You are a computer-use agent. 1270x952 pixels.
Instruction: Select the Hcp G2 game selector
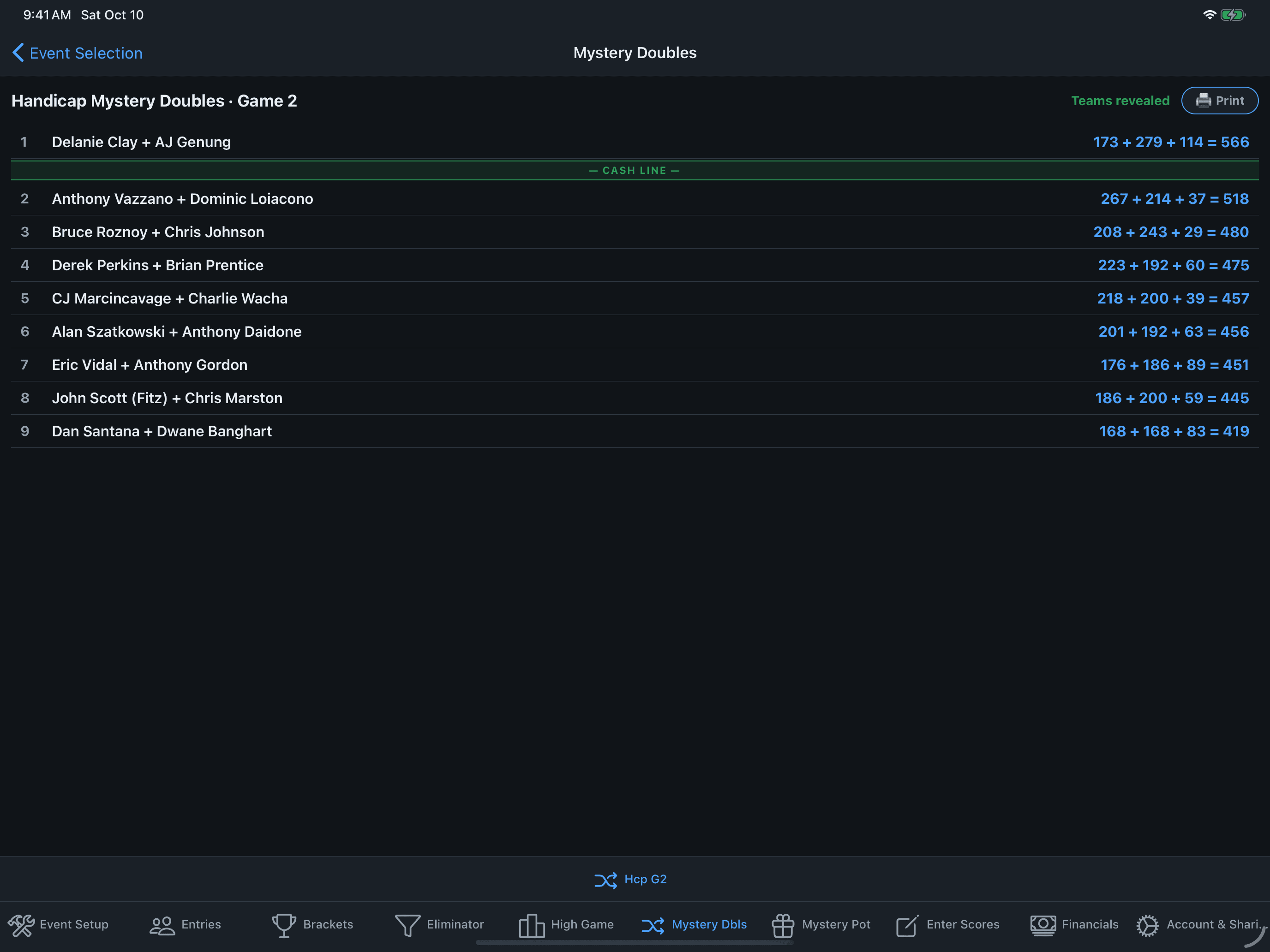coord(630,880)
